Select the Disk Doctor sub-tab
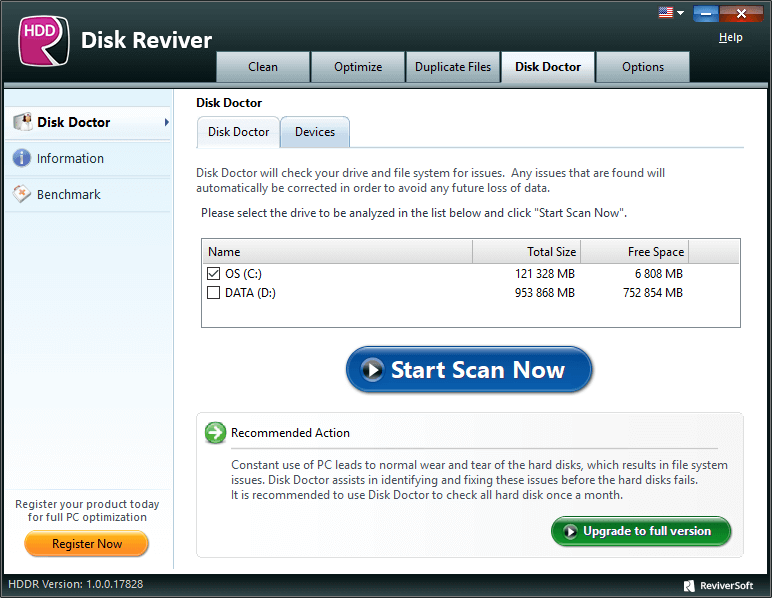Viewport: 772px width, 598px height. pyautogui.click(x=238, y=132)
